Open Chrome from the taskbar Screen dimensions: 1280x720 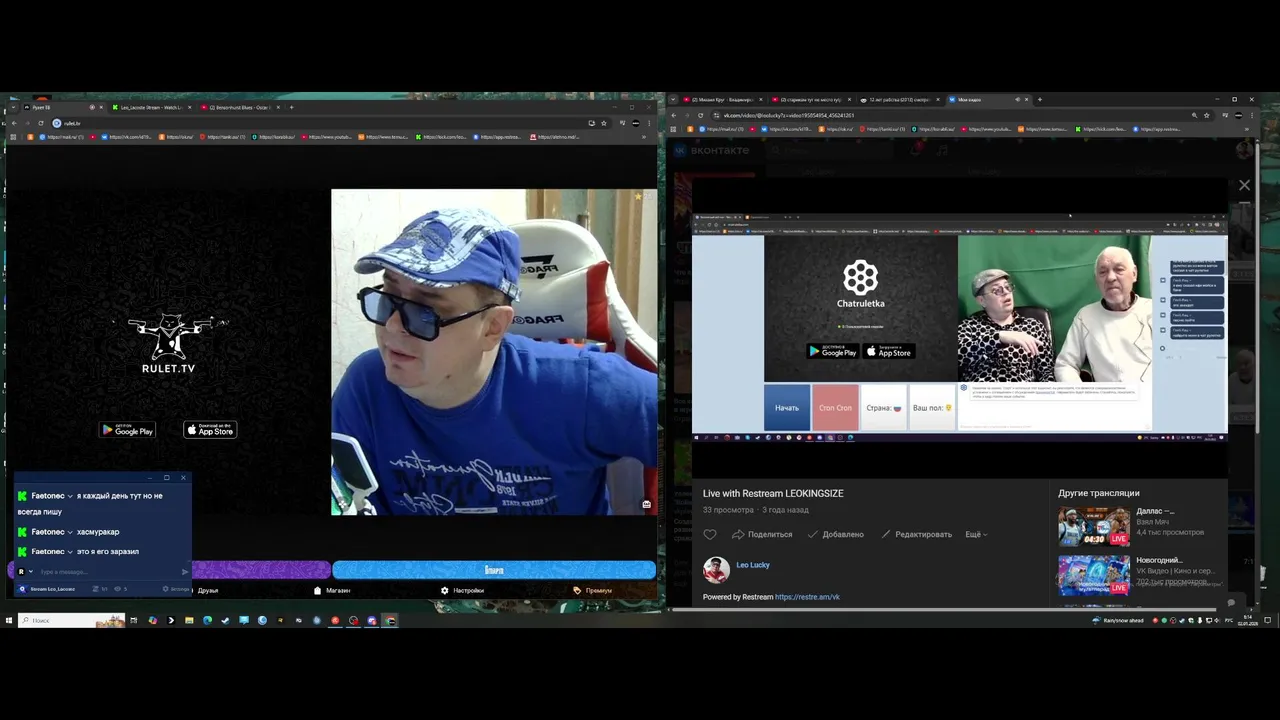(x=390, y=620)
